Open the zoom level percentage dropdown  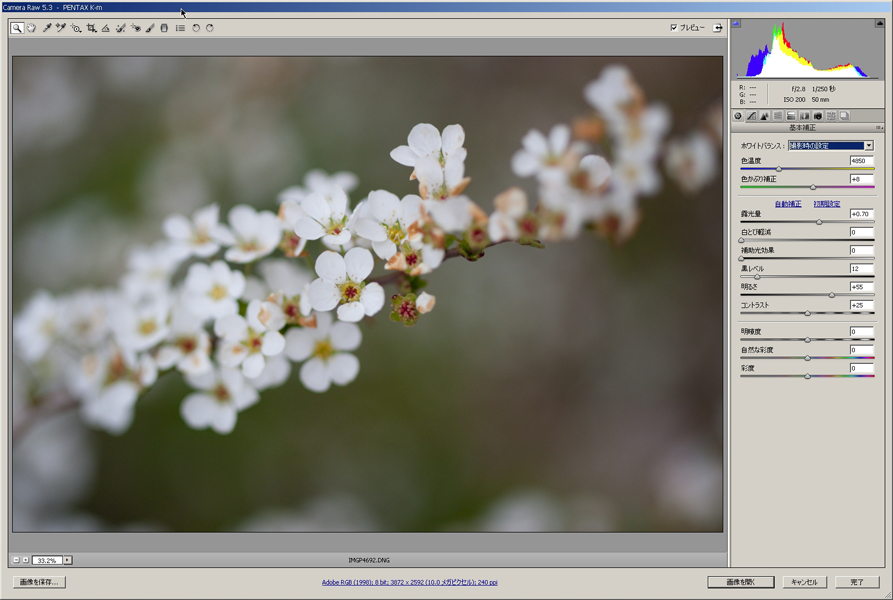[x=66, y=561]
